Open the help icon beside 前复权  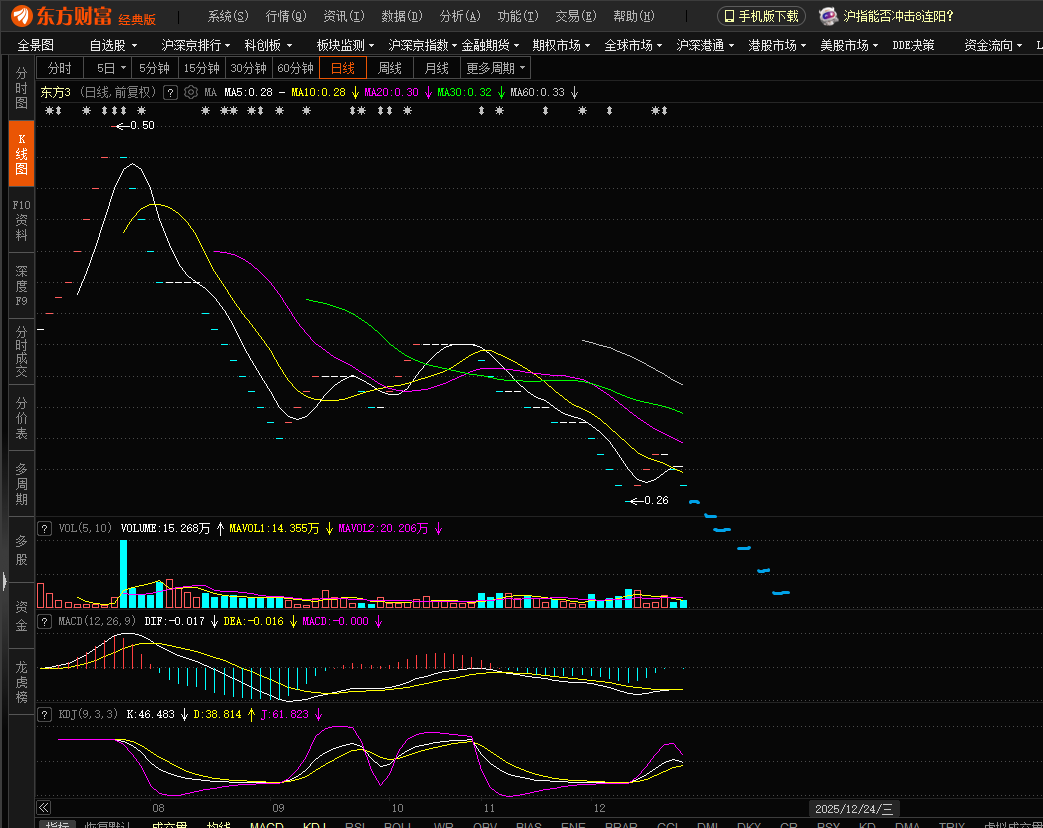pos(170,92)
